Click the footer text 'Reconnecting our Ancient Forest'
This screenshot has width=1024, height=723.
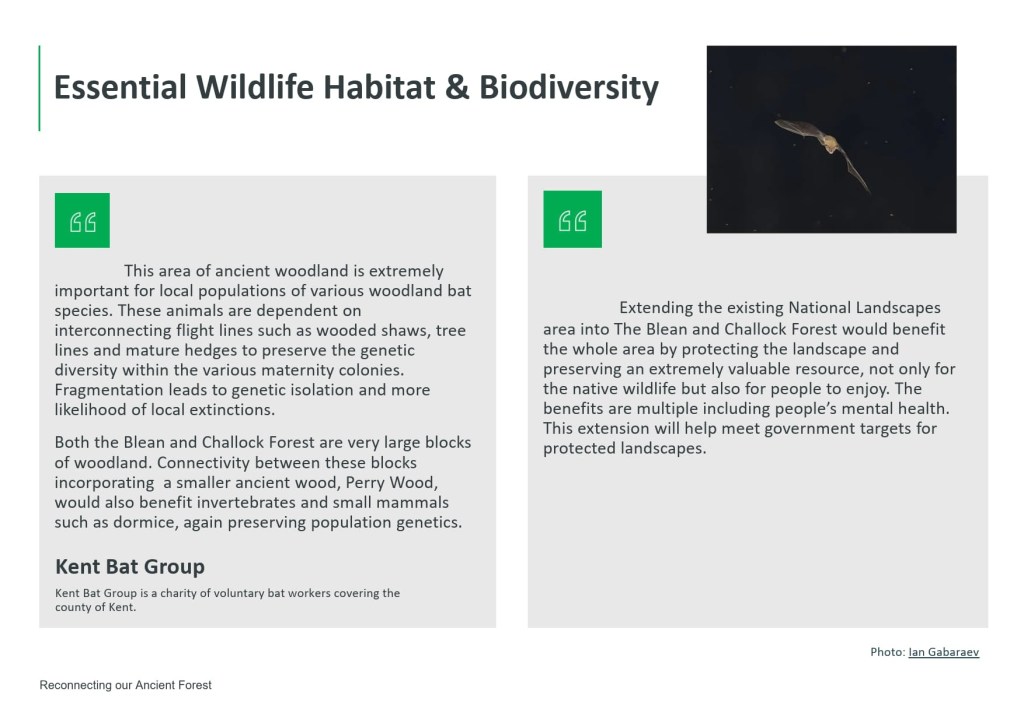pos(125,685)
